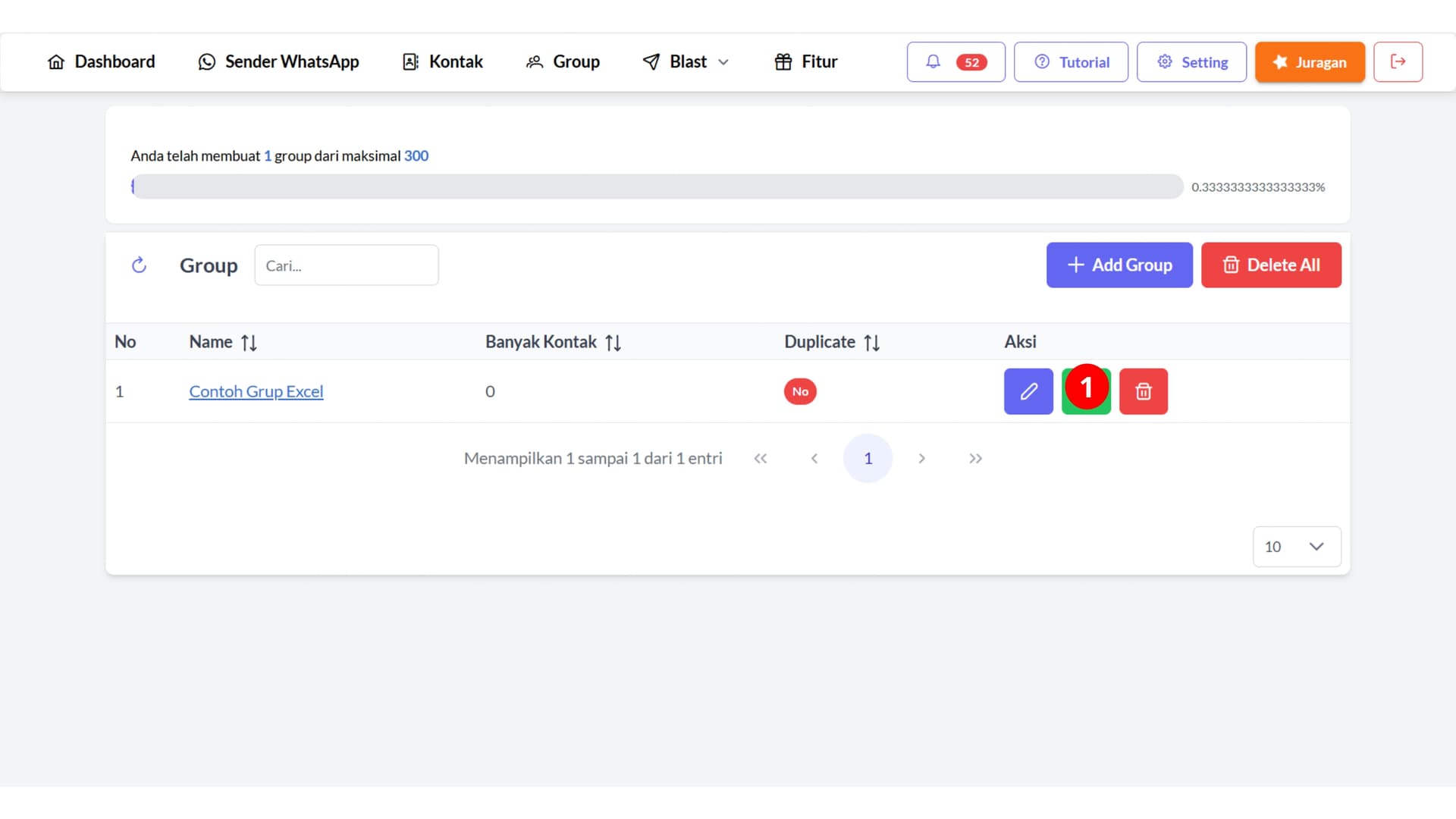
Task: Click the group quota progress bar
Action: pyautogui.click(x=657, y=187)
